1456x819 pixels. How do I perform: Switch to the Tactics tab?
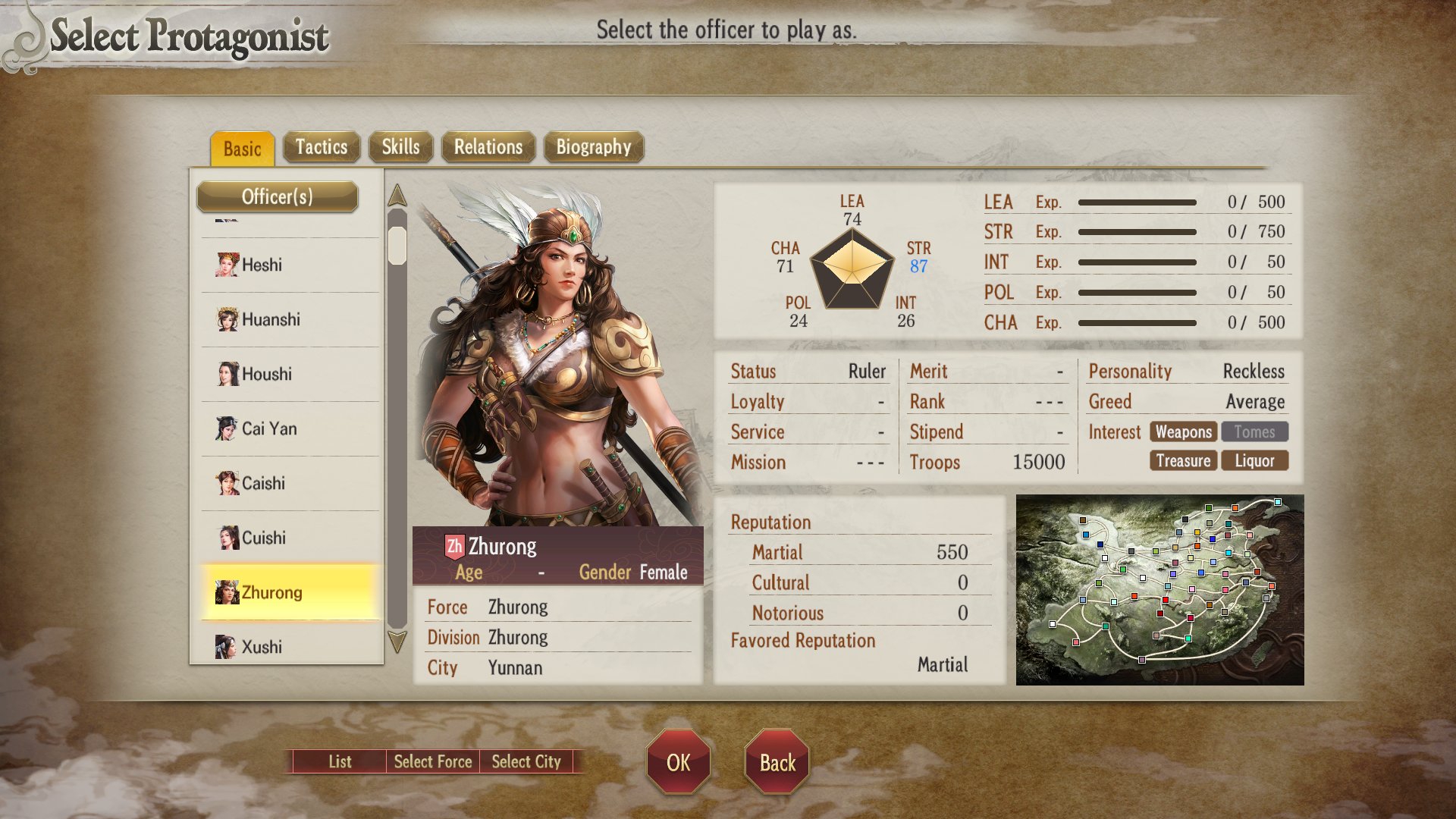(322, 147)
